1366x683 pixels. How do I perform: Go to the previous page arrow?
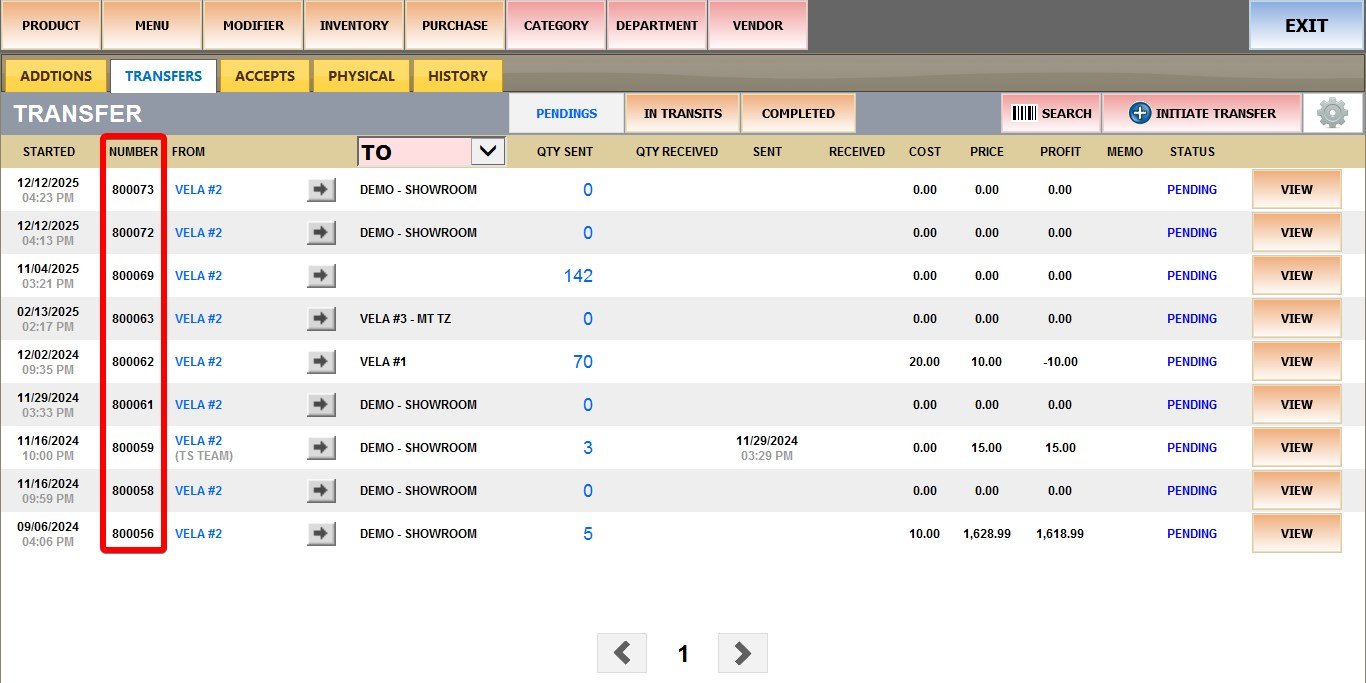pos(622,653)
